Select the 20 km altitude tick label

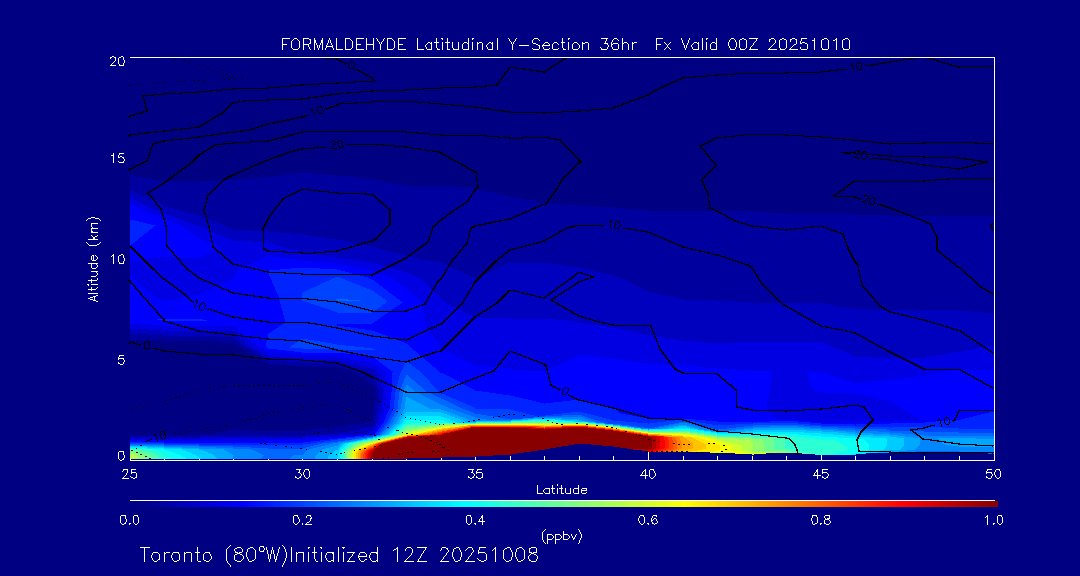point(116,61)
